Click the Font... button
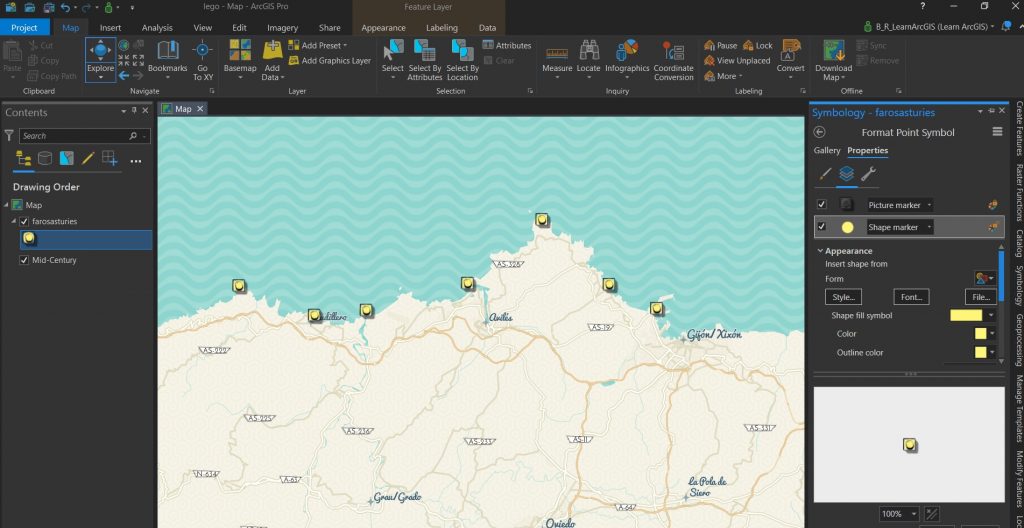The width and height of the screenshot is (1024, 528). click(x=910, y=297)
